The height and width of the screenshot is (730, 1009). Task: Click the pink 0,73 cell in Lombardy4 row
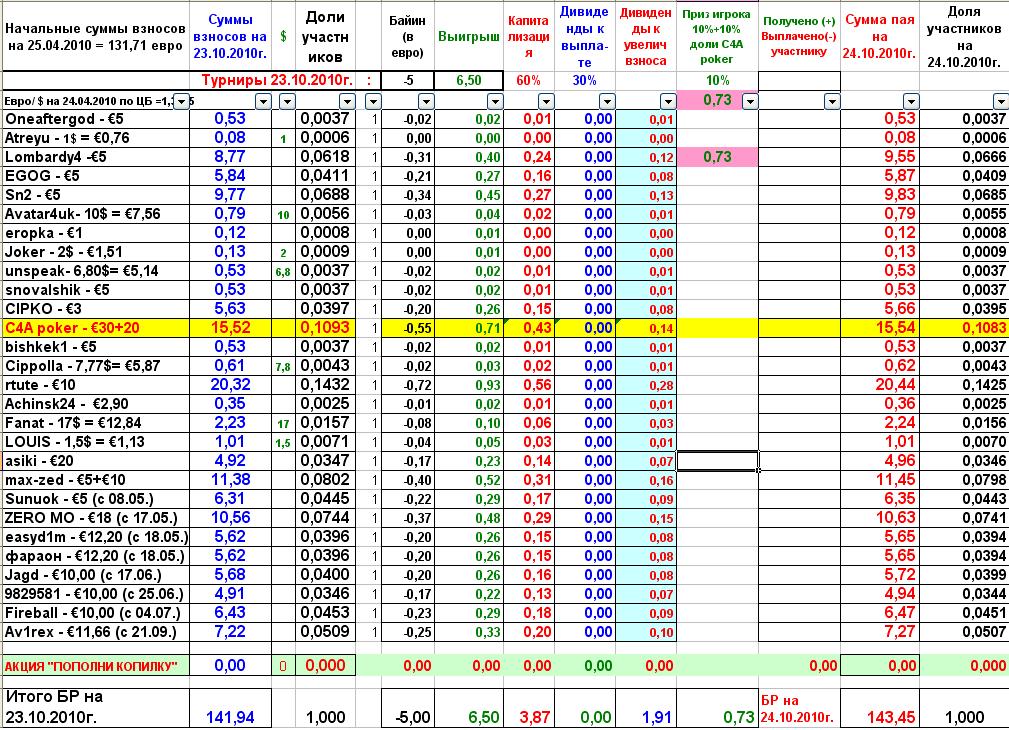pos(716,157)
